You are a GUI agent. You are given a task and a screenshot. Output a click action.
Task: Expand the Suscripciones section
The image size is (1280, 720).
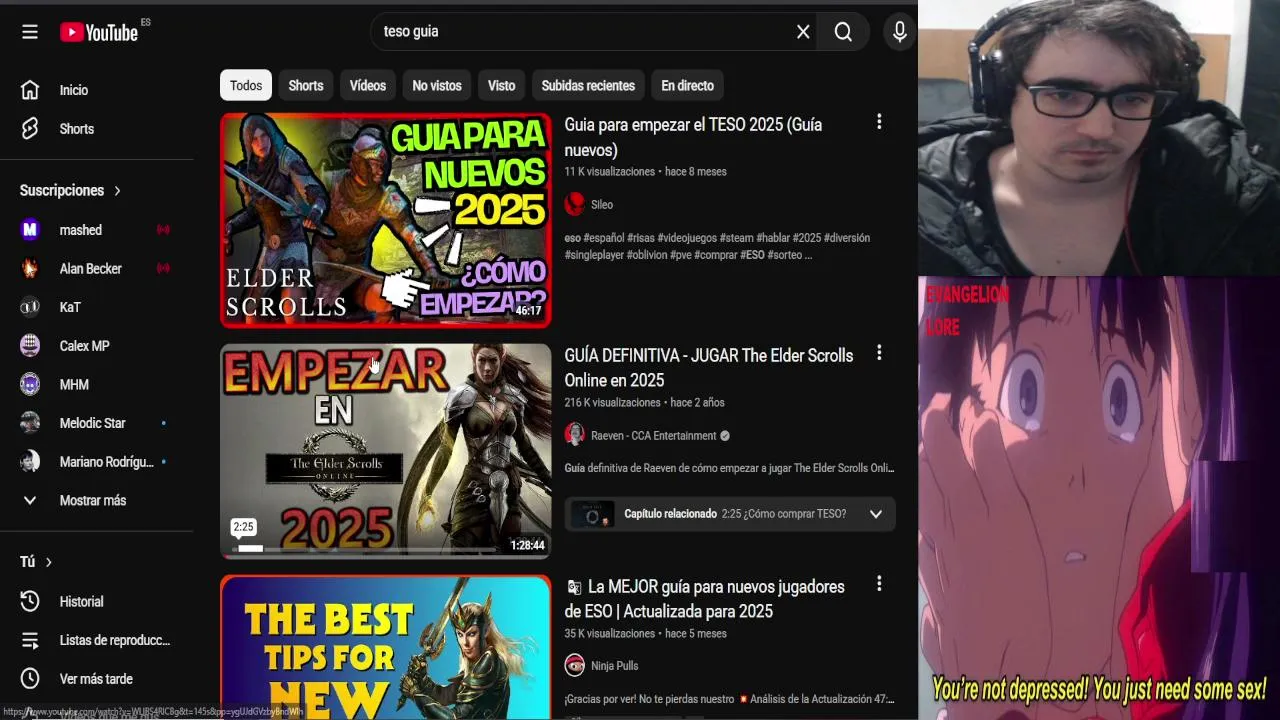71,190
